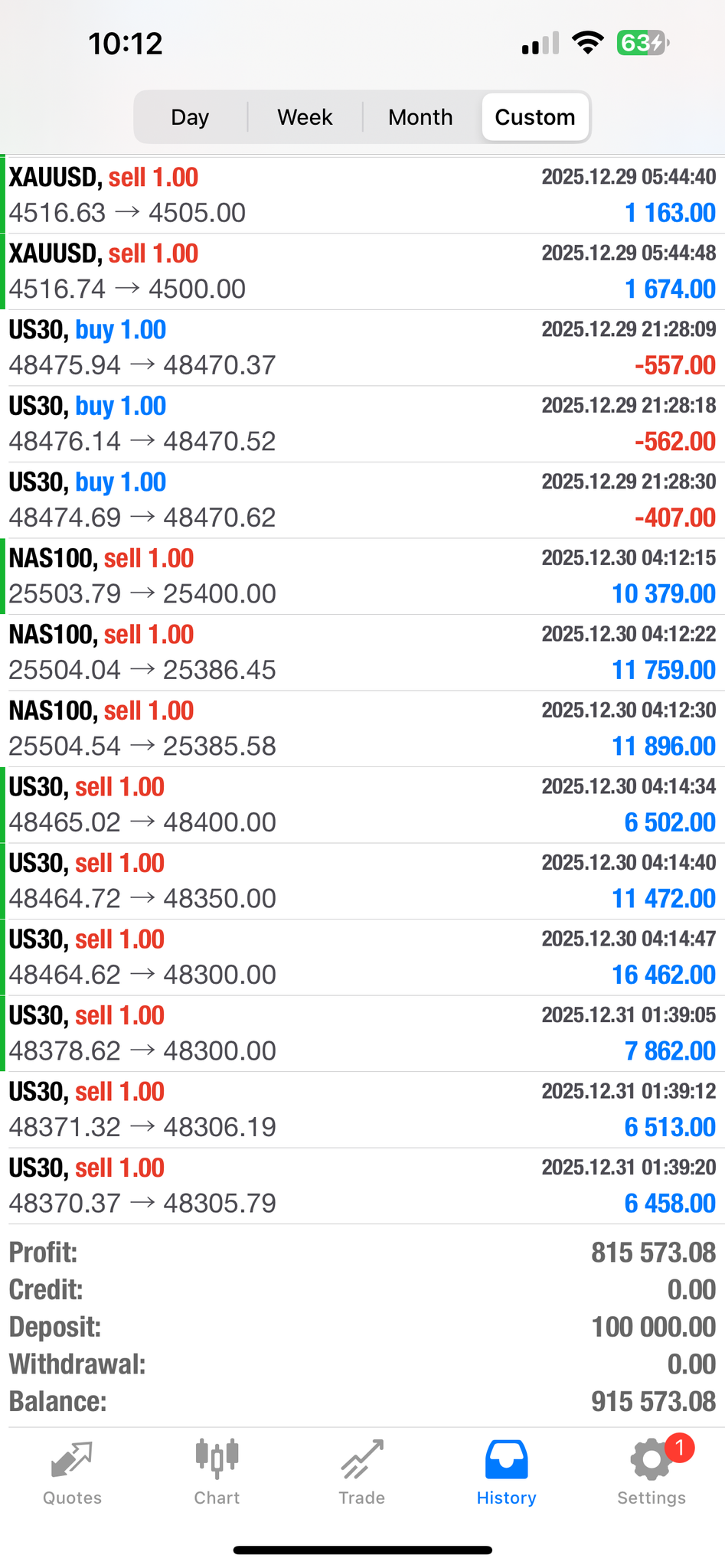The image size is (725, 1568).
Task: Select the Custom period segment
Action: click(535, 117)
